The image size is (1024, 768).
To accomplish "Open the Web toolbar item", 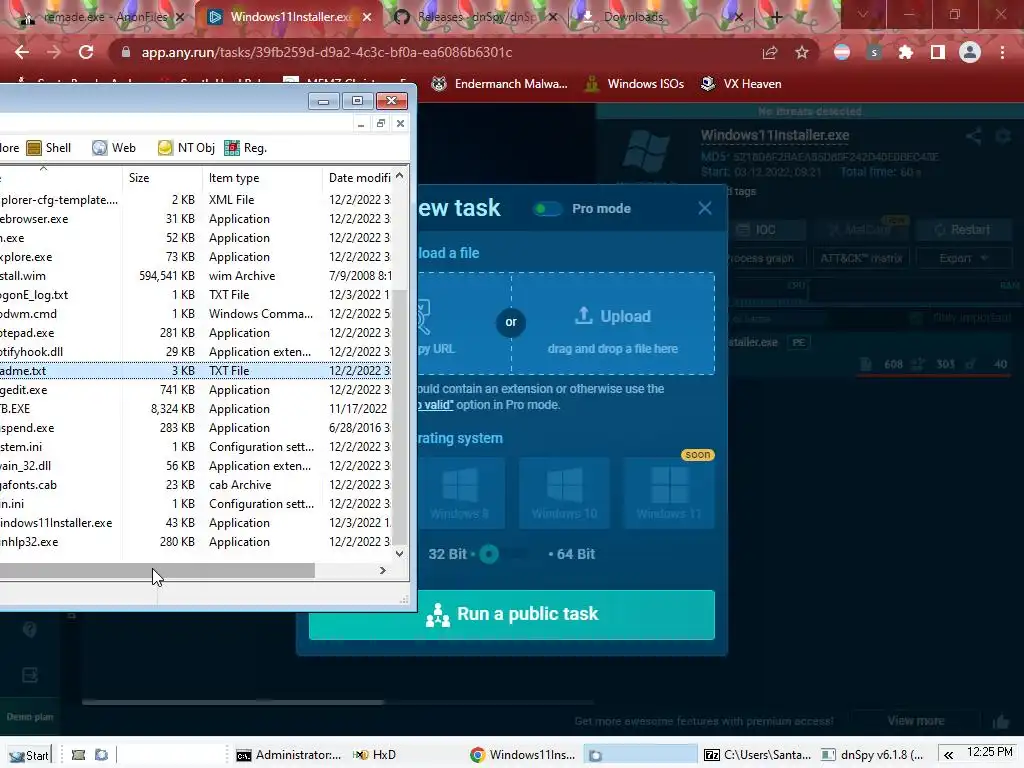I will point(114,148).
